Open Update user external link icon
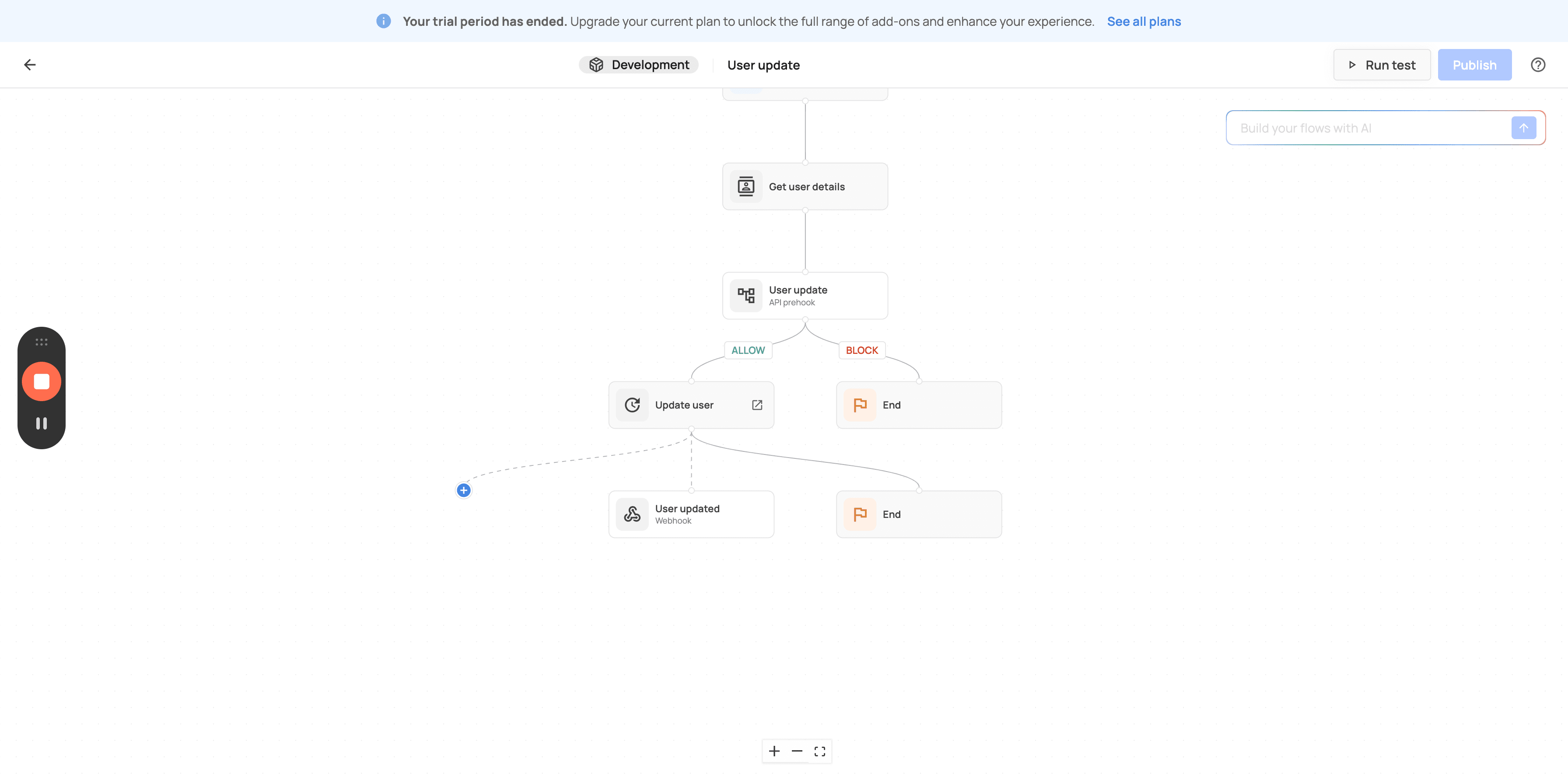 tap(757, 405)
